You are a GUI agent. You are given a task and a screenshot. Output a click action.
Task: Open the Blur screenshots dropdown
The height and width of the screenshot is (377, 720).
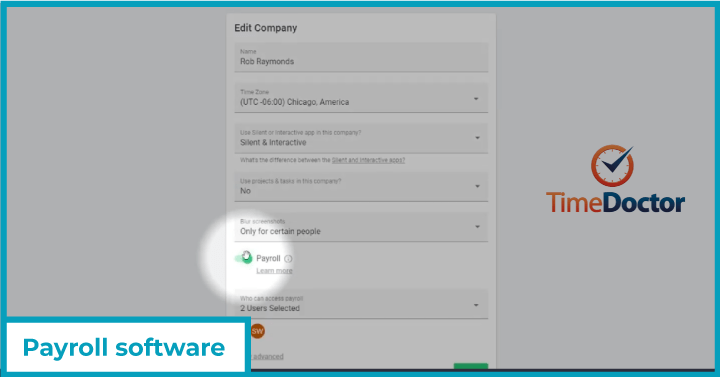click(361, 227)
